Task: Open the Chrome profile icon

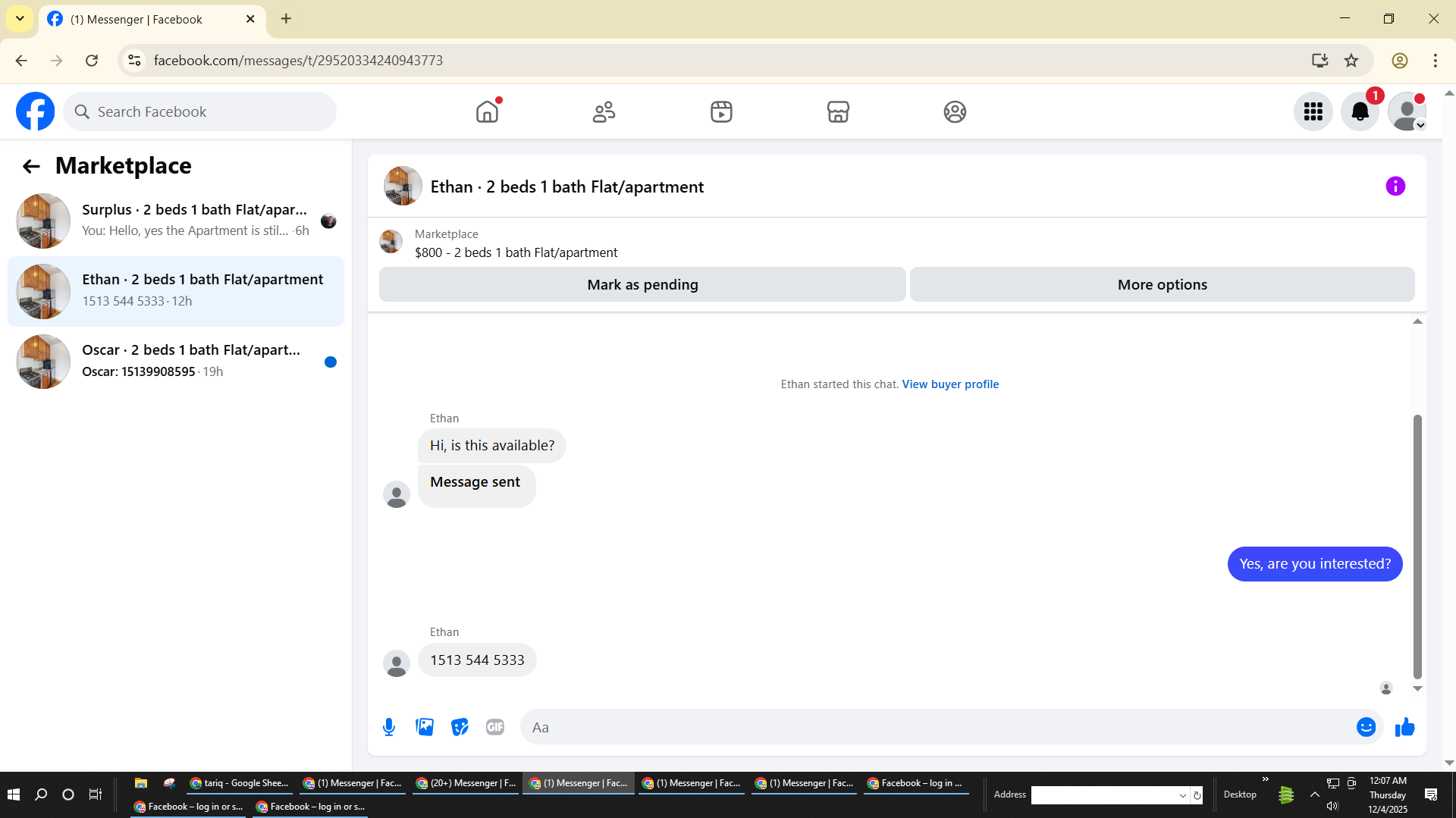Action: pyautogui.click(x=1400, y=61)
